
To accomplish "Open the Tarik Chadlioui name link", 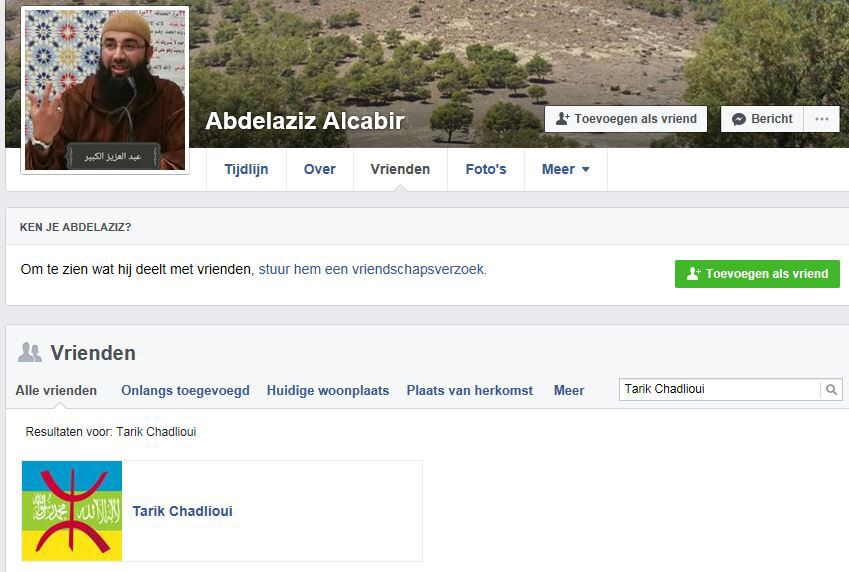I will 182,511.
